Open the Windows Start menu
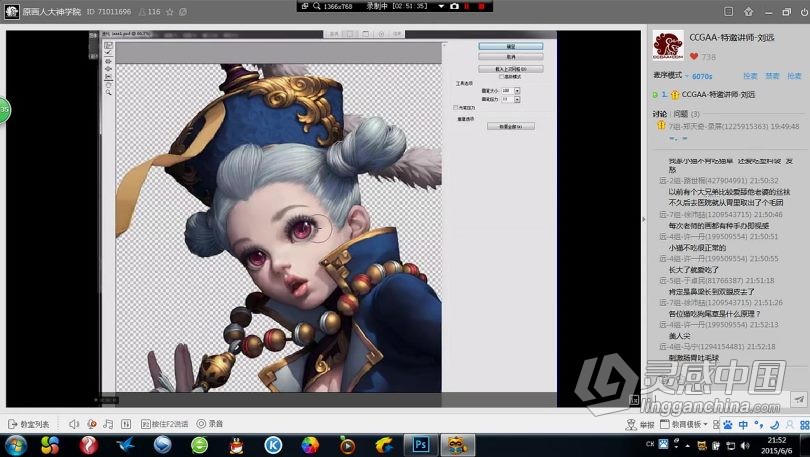 click(16, 445)
